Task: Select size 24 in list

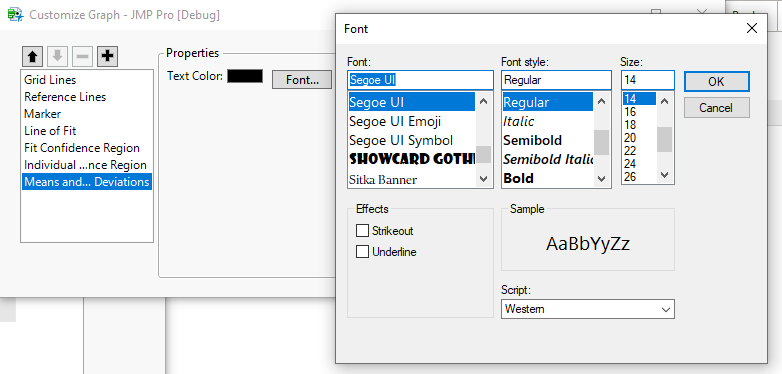Action: click(x=639, y=164)
